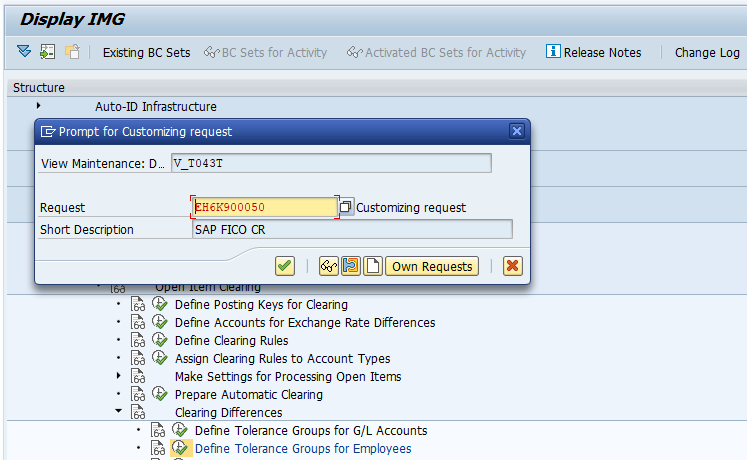The height and width of the screenshot is (460, 747).
Task: Collapse the Clearing Differences node
Action: coord(119,412)
